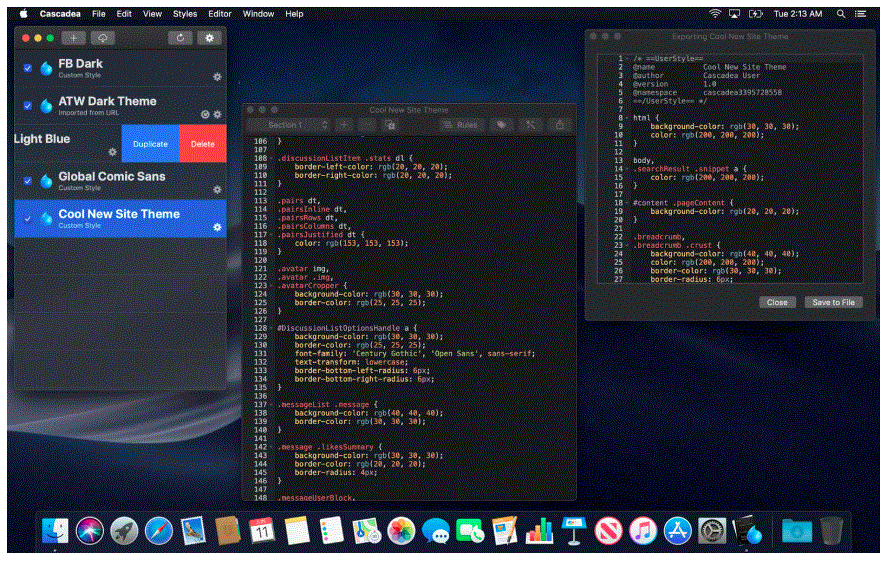The image size is (884, 562).
Task: Toggle the ATW Dark Theme checkbox
Action: (x=28, y=105)
